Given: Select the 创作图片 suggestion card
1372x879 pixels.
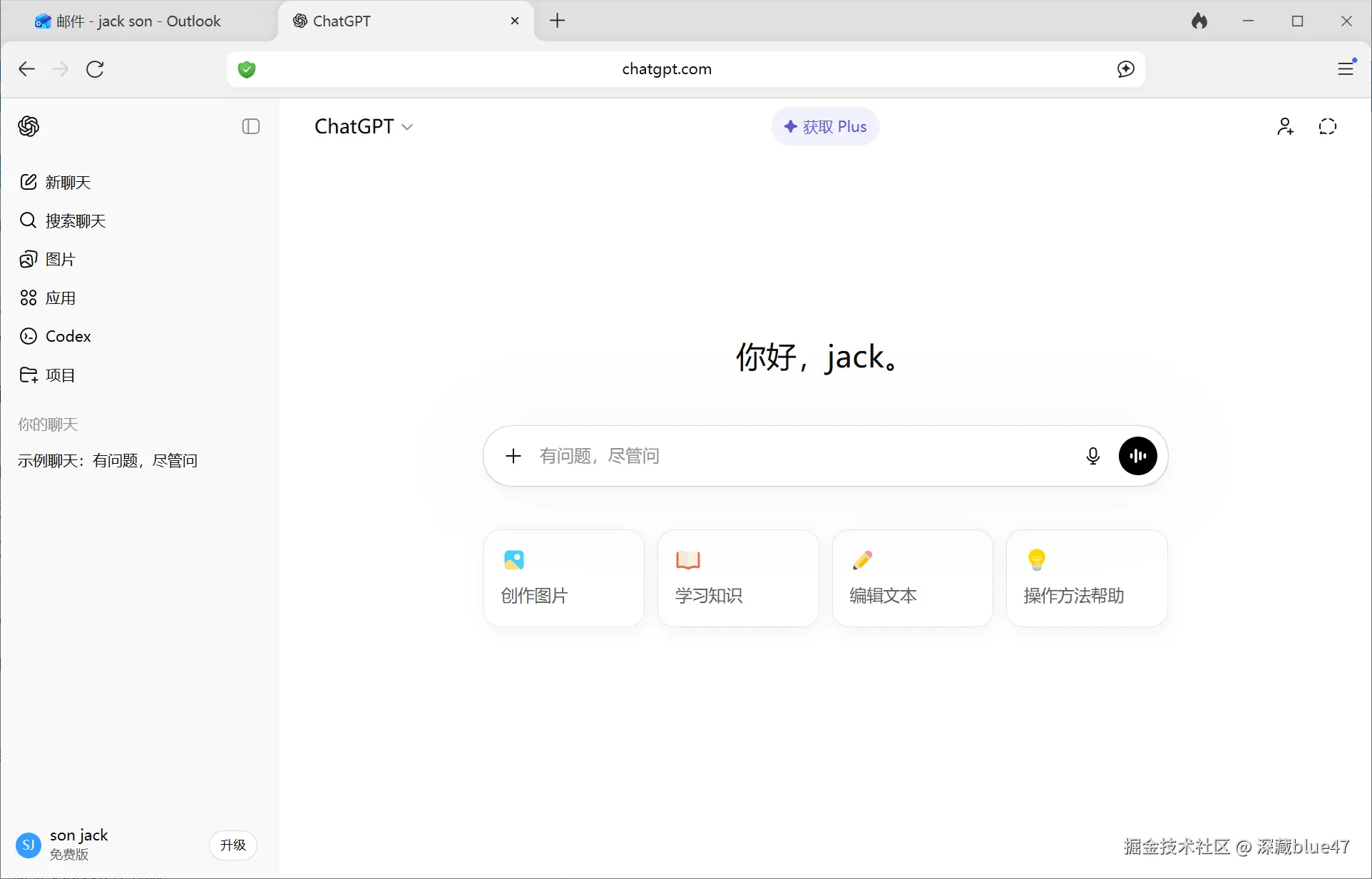Looking at the screenshot, I should [x=563, y=578].
